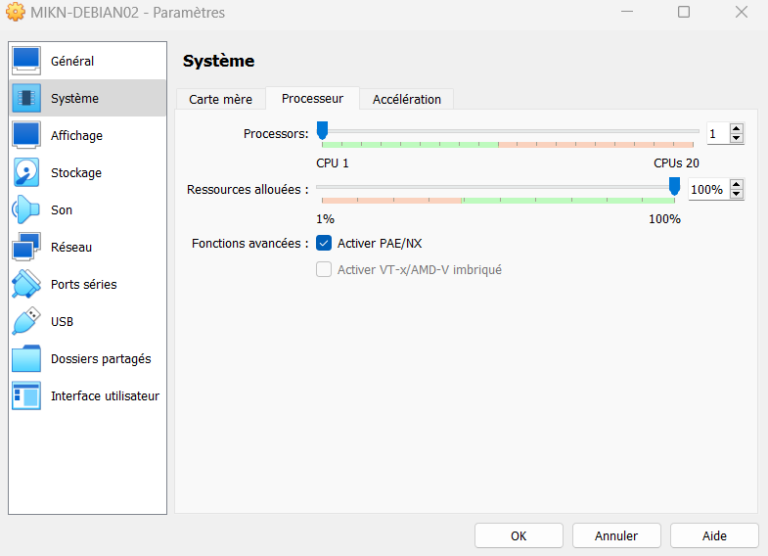Image resolution: width=768 pixels, height=556 pixels.
Task: Decrease processor count with down arrow
Action: 736,138
